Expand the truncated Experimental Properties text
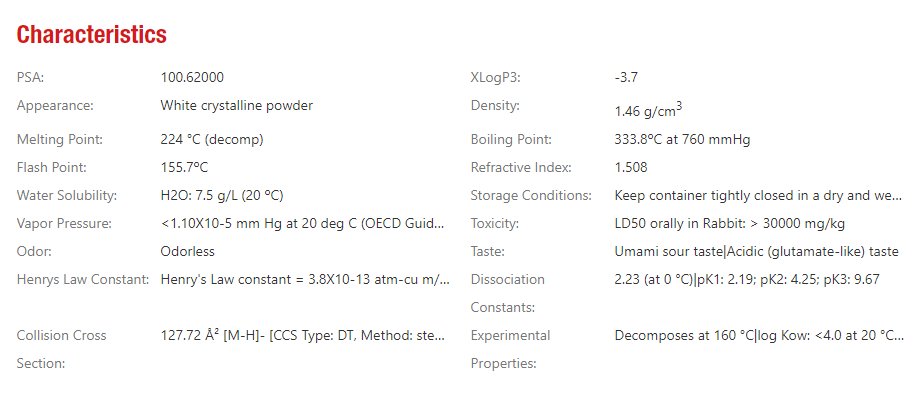This screenshot has width=913, height=397. tap(759, 335)
